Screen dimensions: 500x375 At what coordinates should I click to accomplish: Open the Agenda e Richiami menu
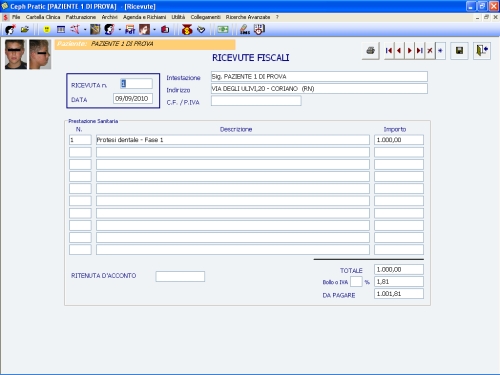[144, 17]
